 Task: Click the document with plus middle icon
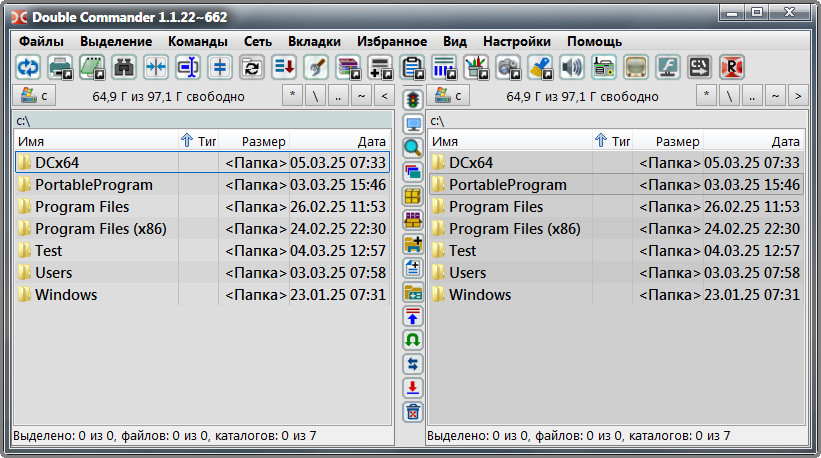[x=413, y=269]
